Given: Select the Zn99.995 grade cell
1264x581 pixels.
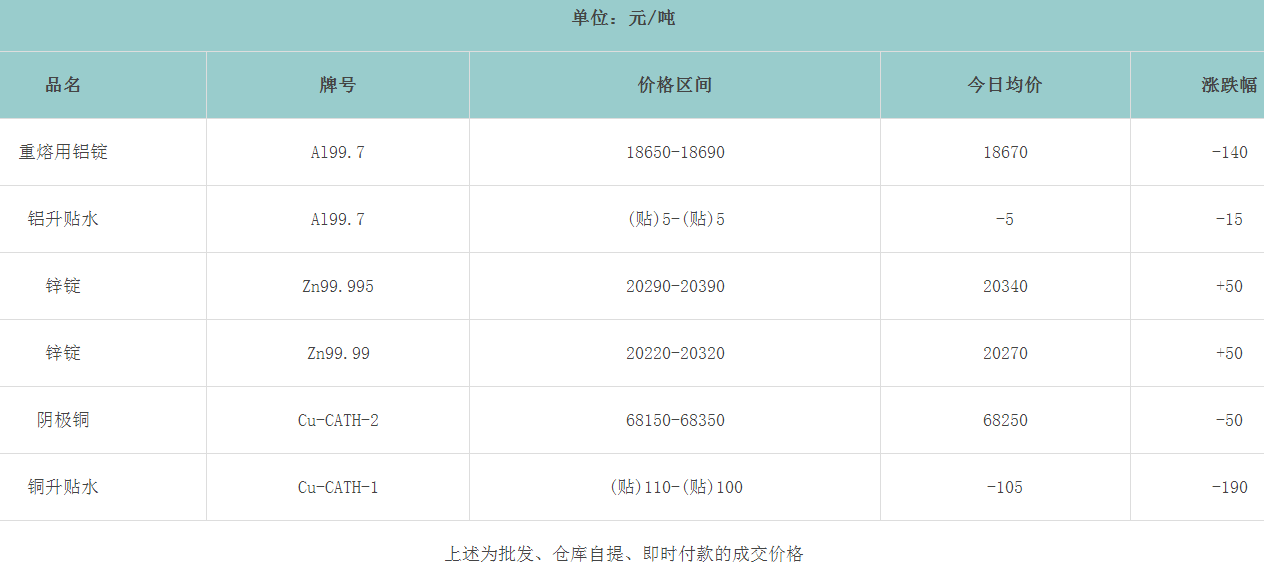Looking at the screenshot, I should [x=338, y=286].
